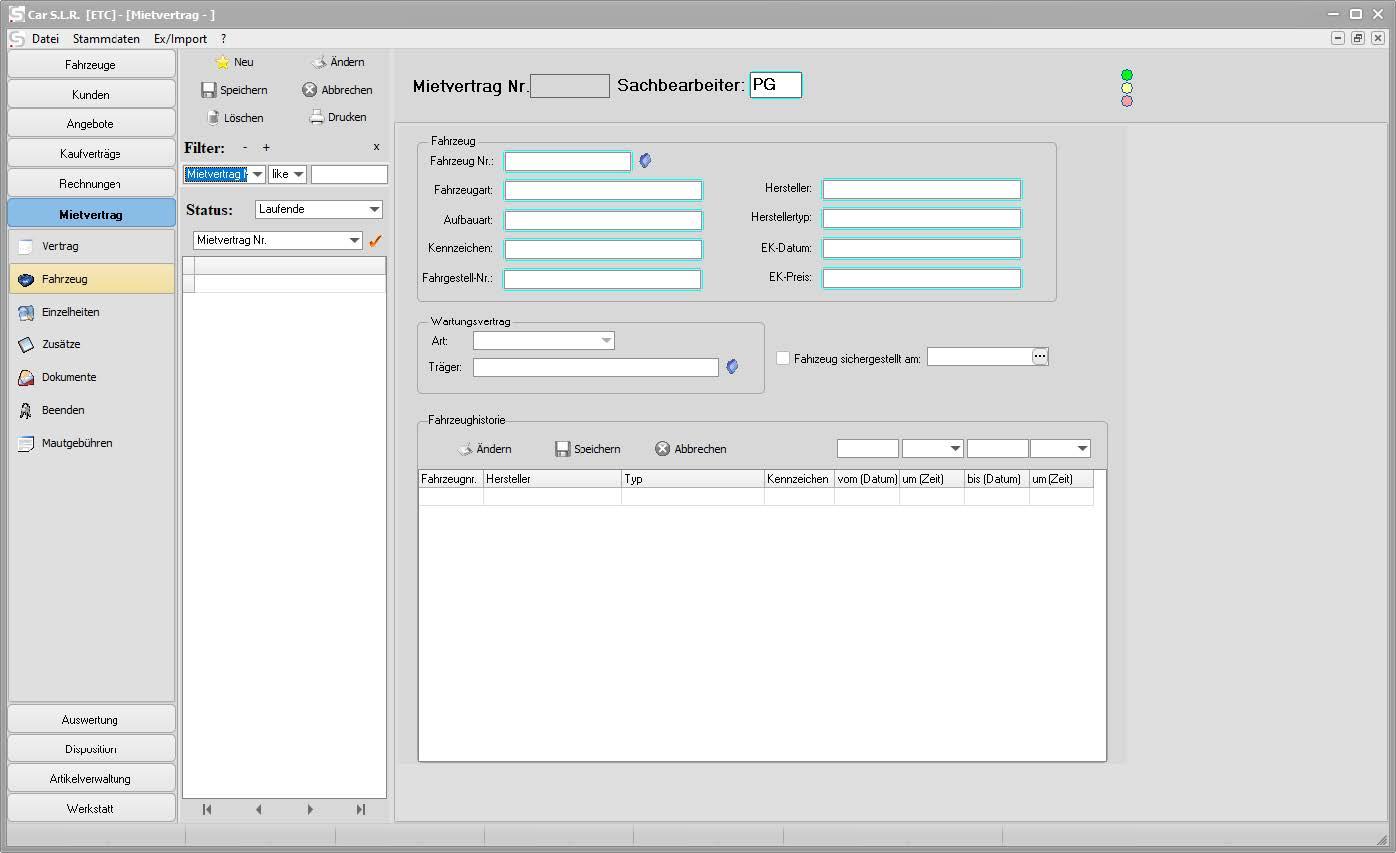Click the Kennzeichen input field
Viewport: 1396px width, 853px height.
[x=603, y=249]
